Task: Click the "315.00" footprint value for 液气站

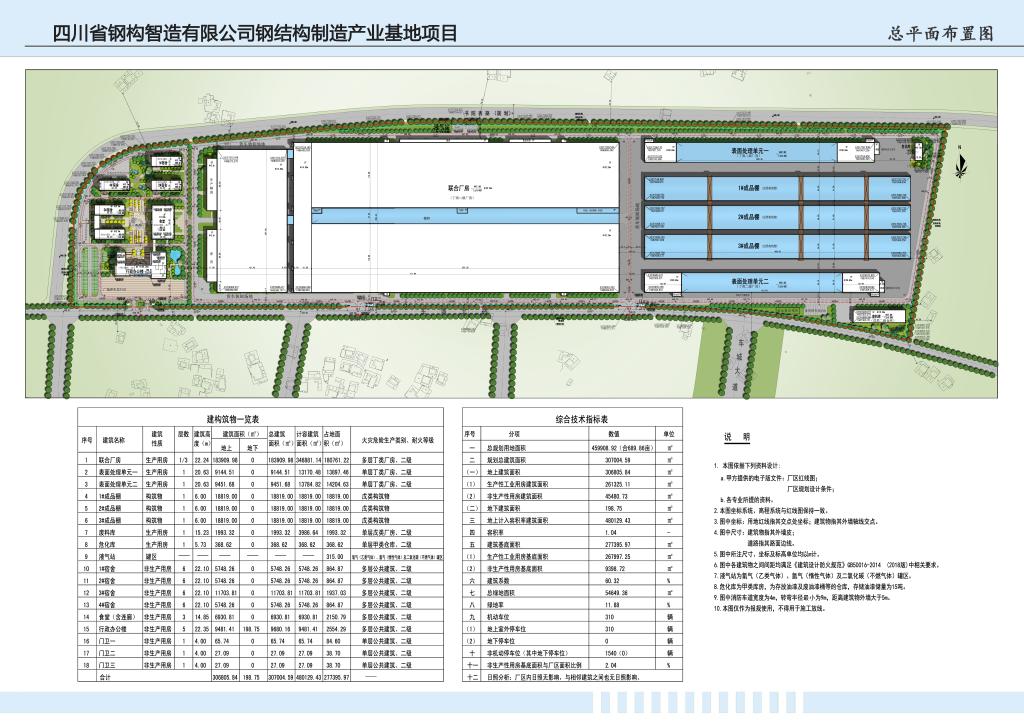Action: (336, 557)
